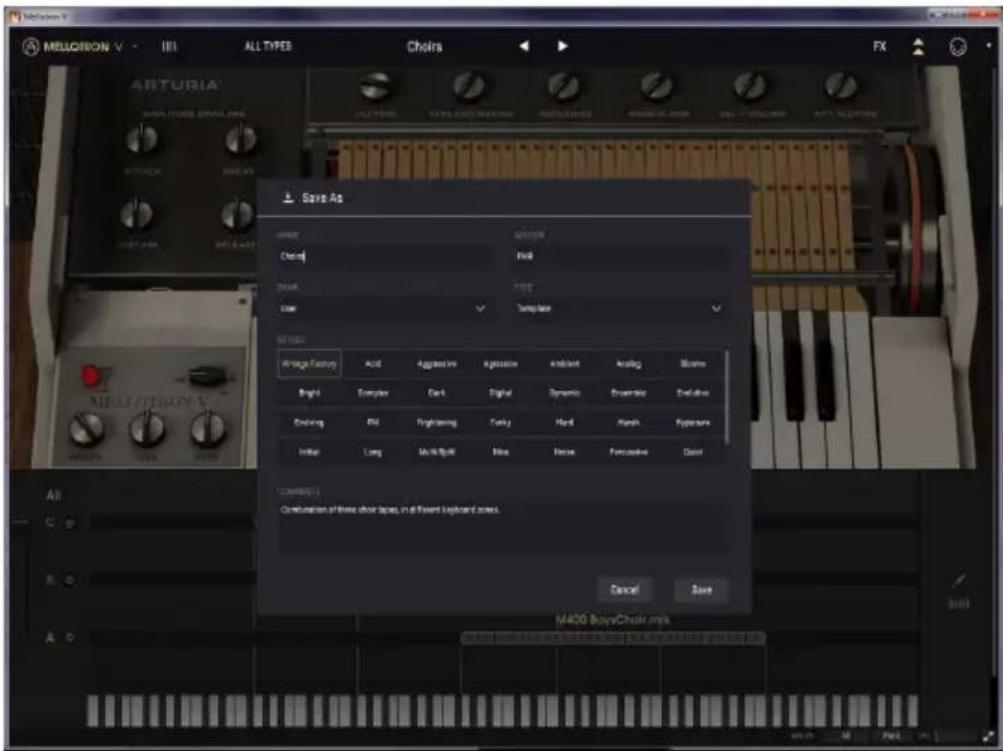Open the small arrow menu beside MIDI icon
Viewport: 1003px width, 751px height.
[989, 46]
